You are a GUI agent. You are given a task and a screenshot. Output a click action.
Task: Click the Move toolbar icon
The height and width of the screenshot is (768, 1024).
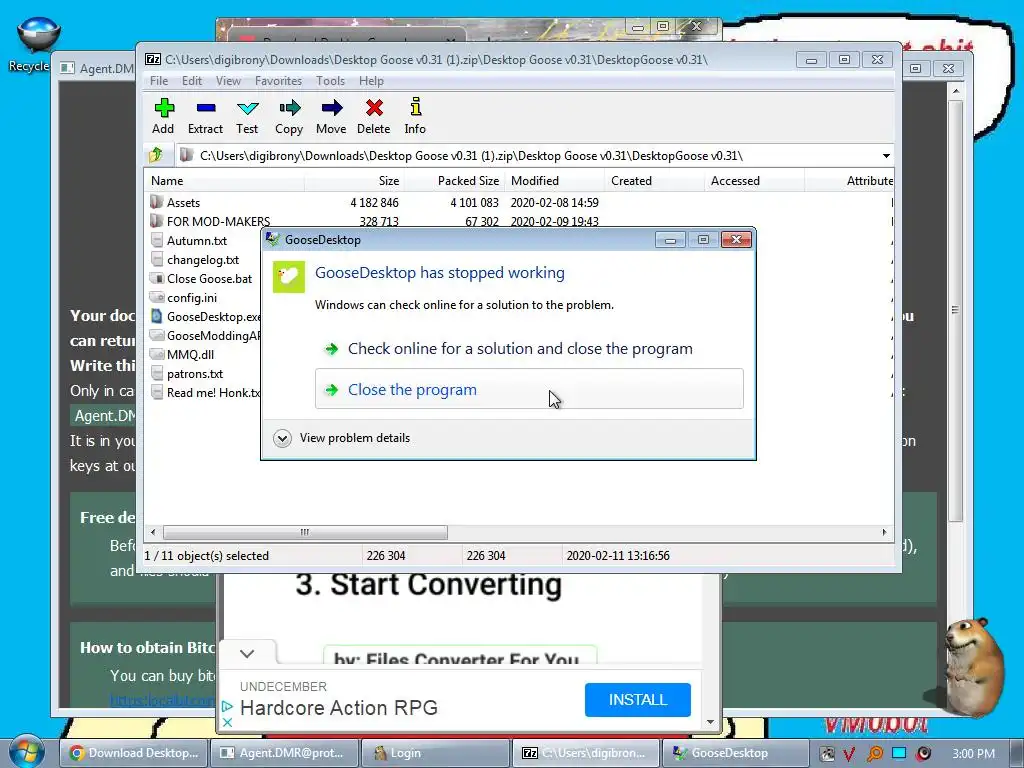coord(331,116)
